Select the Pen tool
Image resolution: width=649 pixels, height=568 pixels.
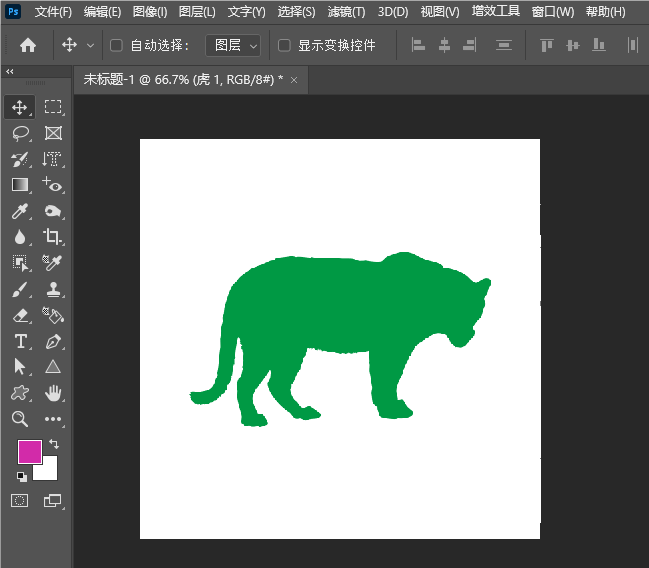53,342
